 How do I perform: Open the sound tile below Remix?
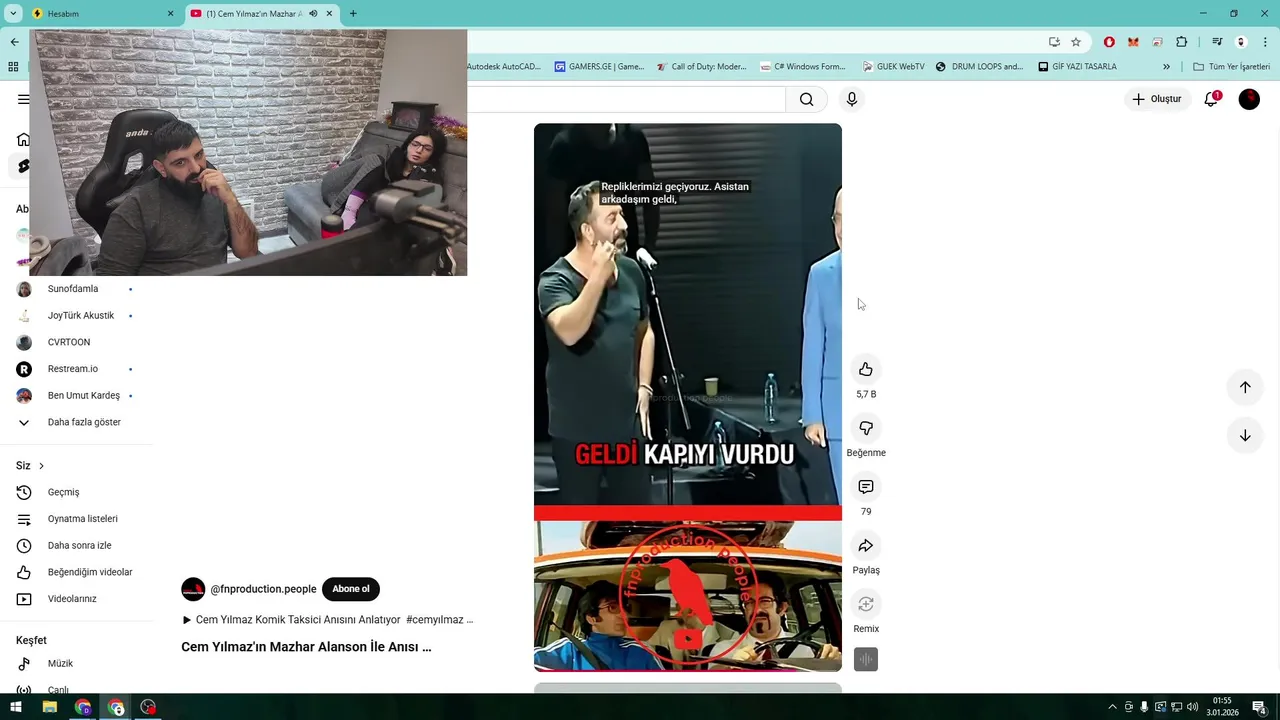point(866,660)
